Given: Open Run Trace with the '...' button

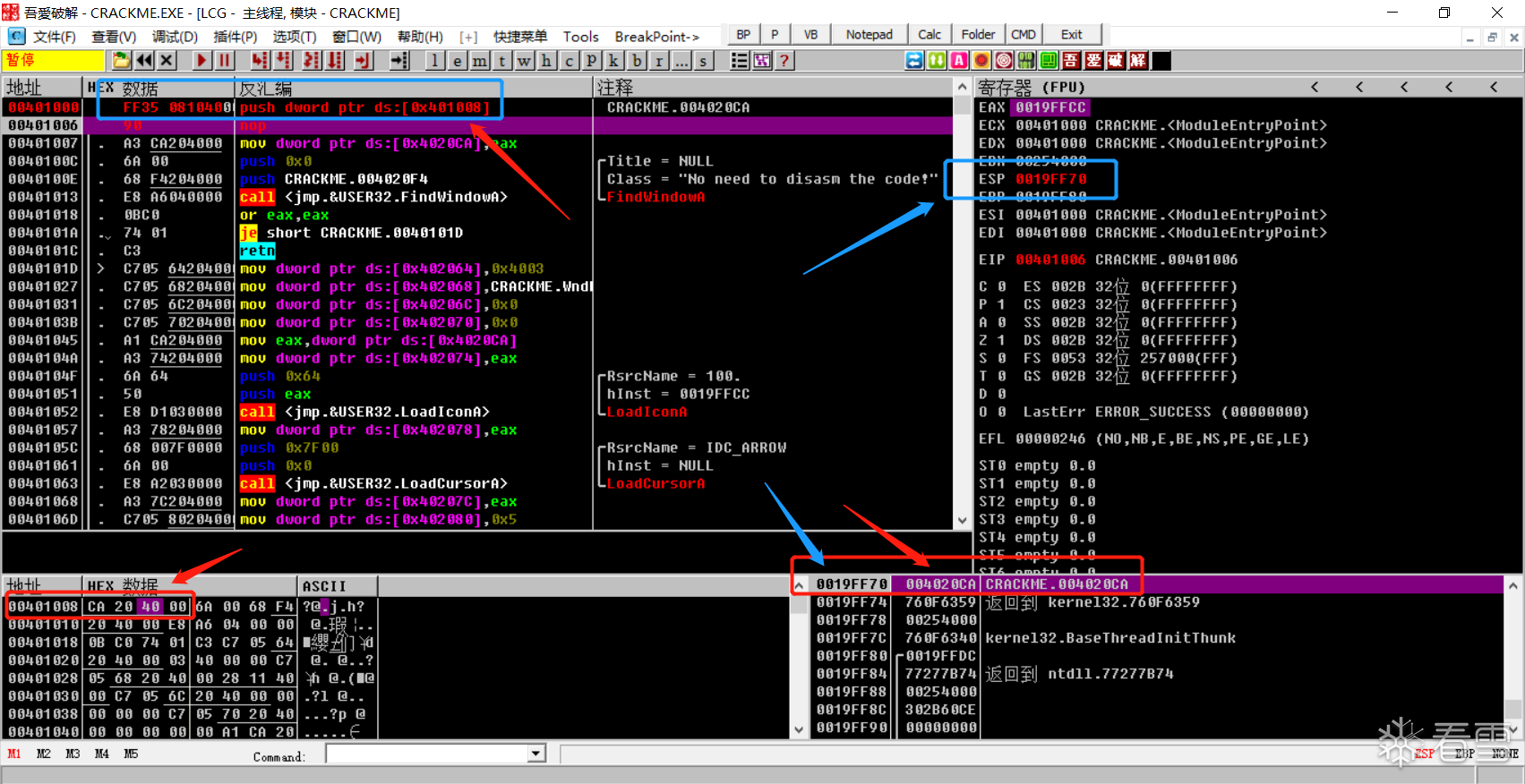Looking at the screenshot, I should coord(681,60).
